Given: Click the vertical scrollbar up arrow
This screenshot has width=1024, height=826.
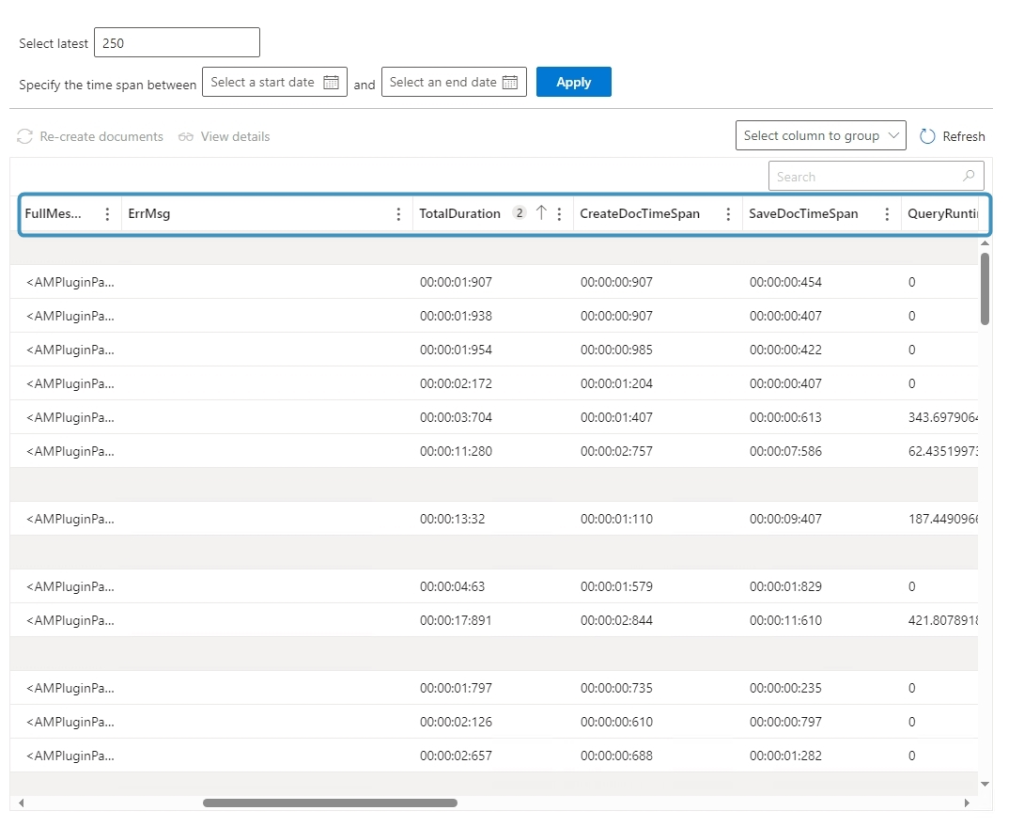Looking at the screenshot, I should click(985, 243).
